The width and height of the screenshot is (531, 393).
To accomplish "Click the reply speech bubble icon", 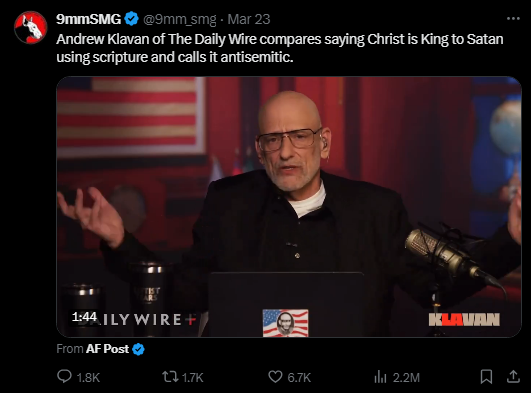I will point(64,376).
